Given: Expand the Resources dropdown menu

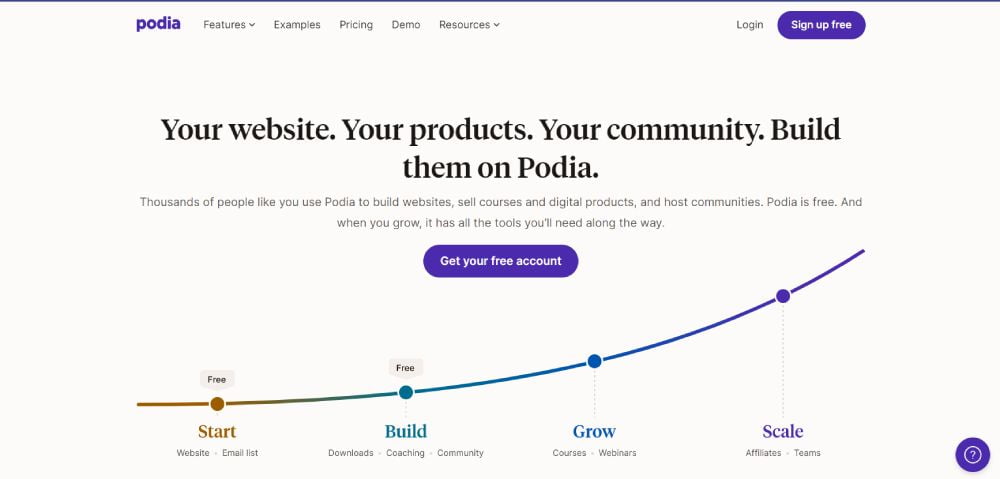Looking at the screenshot, I should (469, 25).
